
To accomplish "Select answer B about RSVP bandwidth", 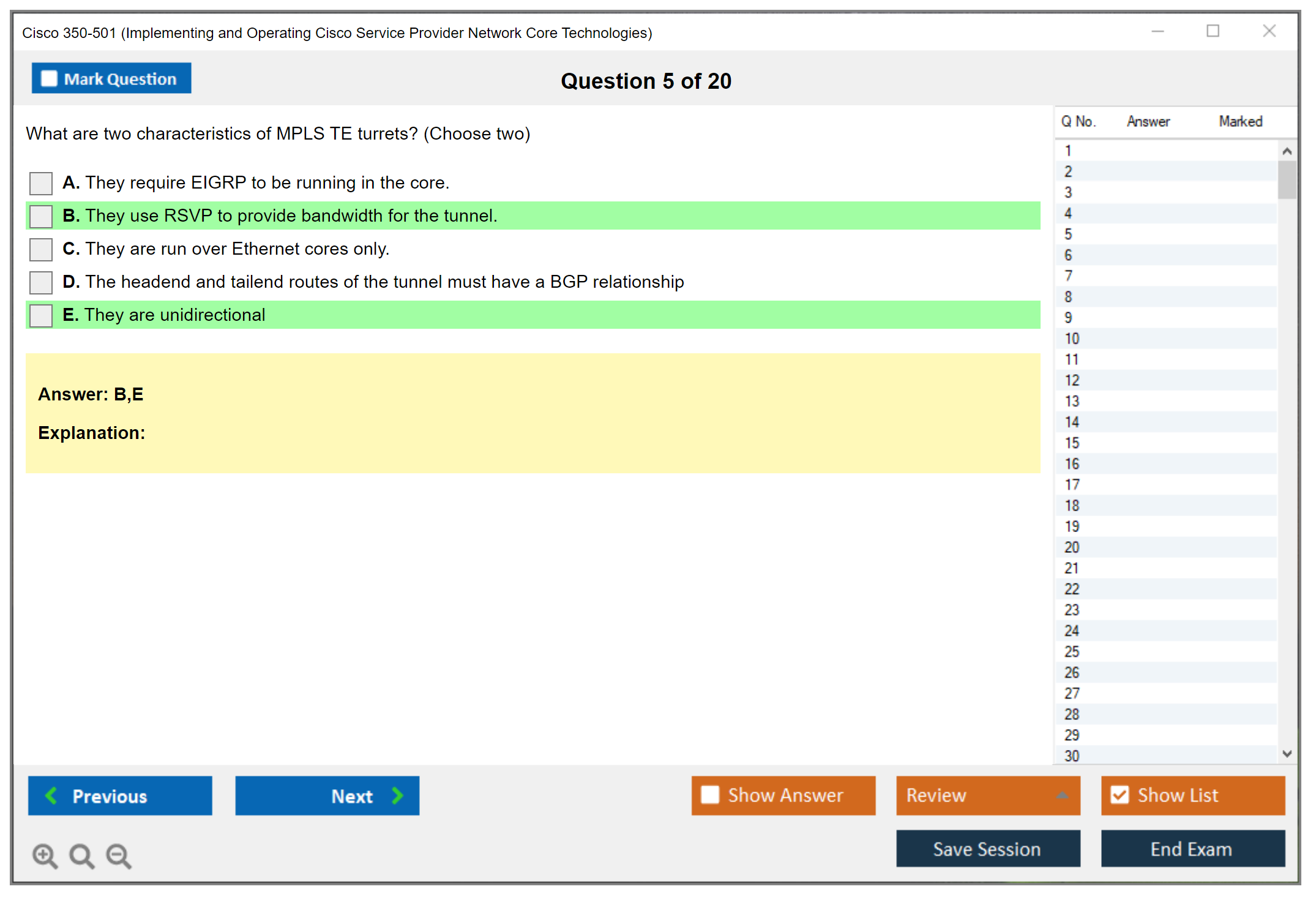I will point(41,216).
